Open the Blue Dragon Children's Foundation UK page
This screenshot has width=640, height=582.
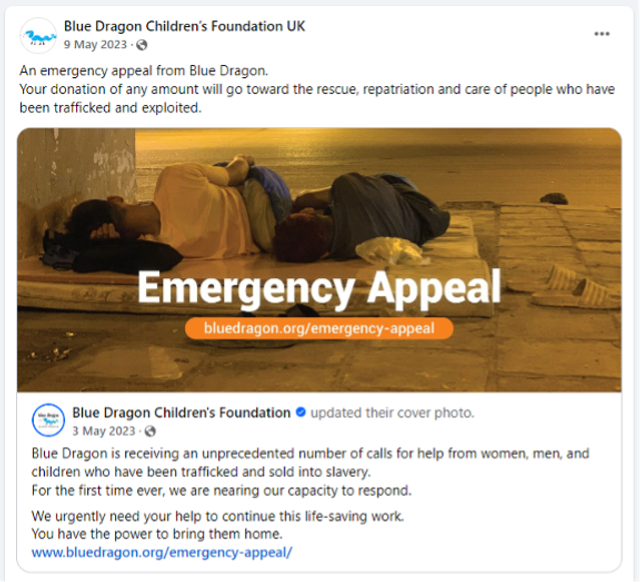point(184,27)
